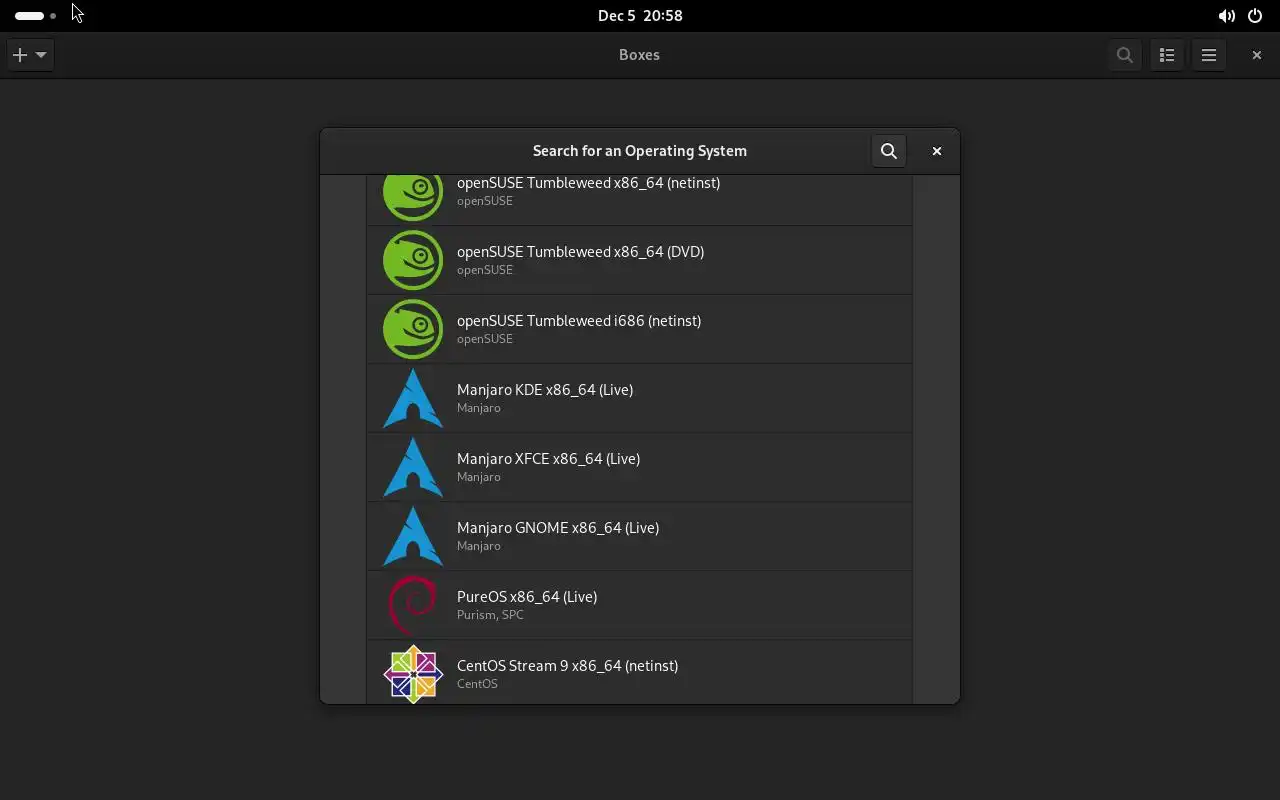
Task: Open the search in the OS dialog header
Action: tap(889, 151)
